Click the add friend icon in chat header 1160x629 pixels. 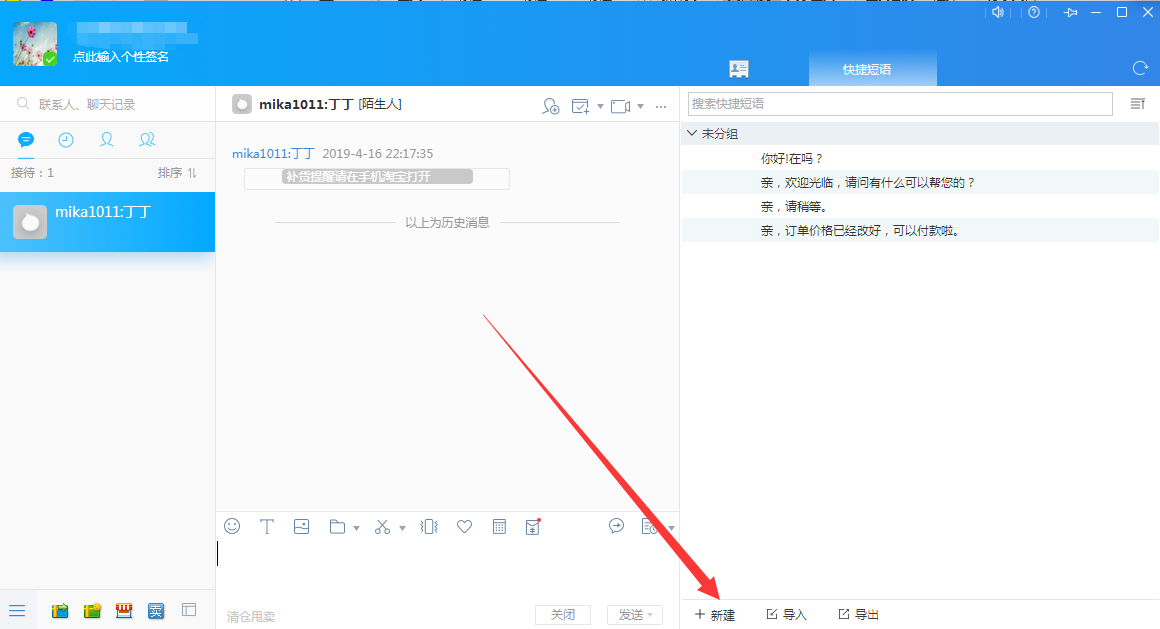[x=550, y=106]
